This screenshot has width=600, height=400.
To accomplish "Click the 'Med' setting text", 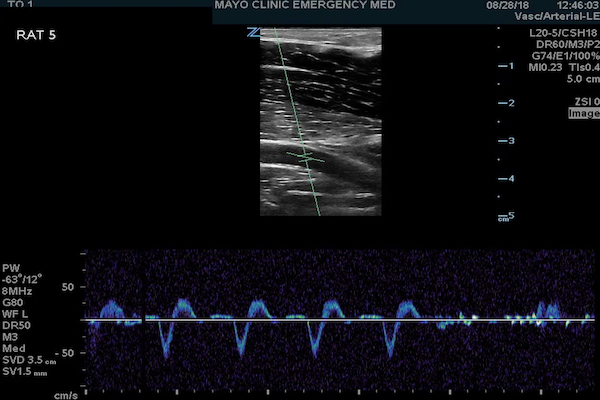I will point(14,349).
